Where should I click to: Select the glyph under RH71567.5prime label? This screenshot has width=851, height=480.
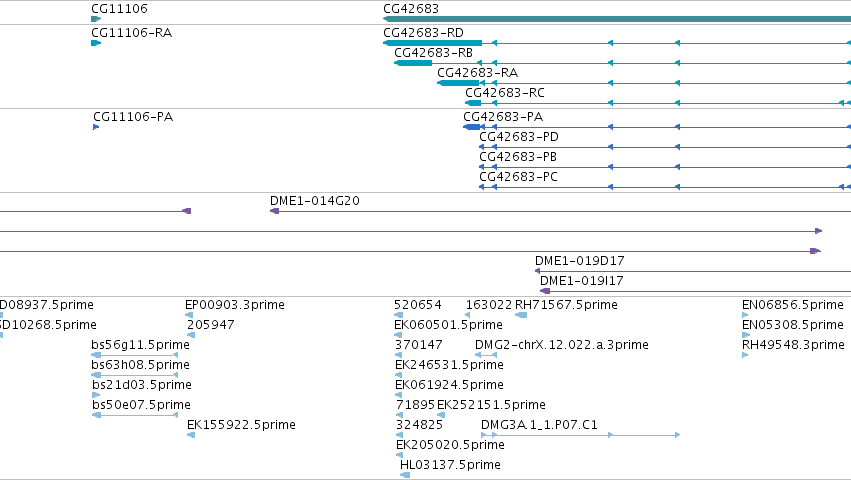521,315
